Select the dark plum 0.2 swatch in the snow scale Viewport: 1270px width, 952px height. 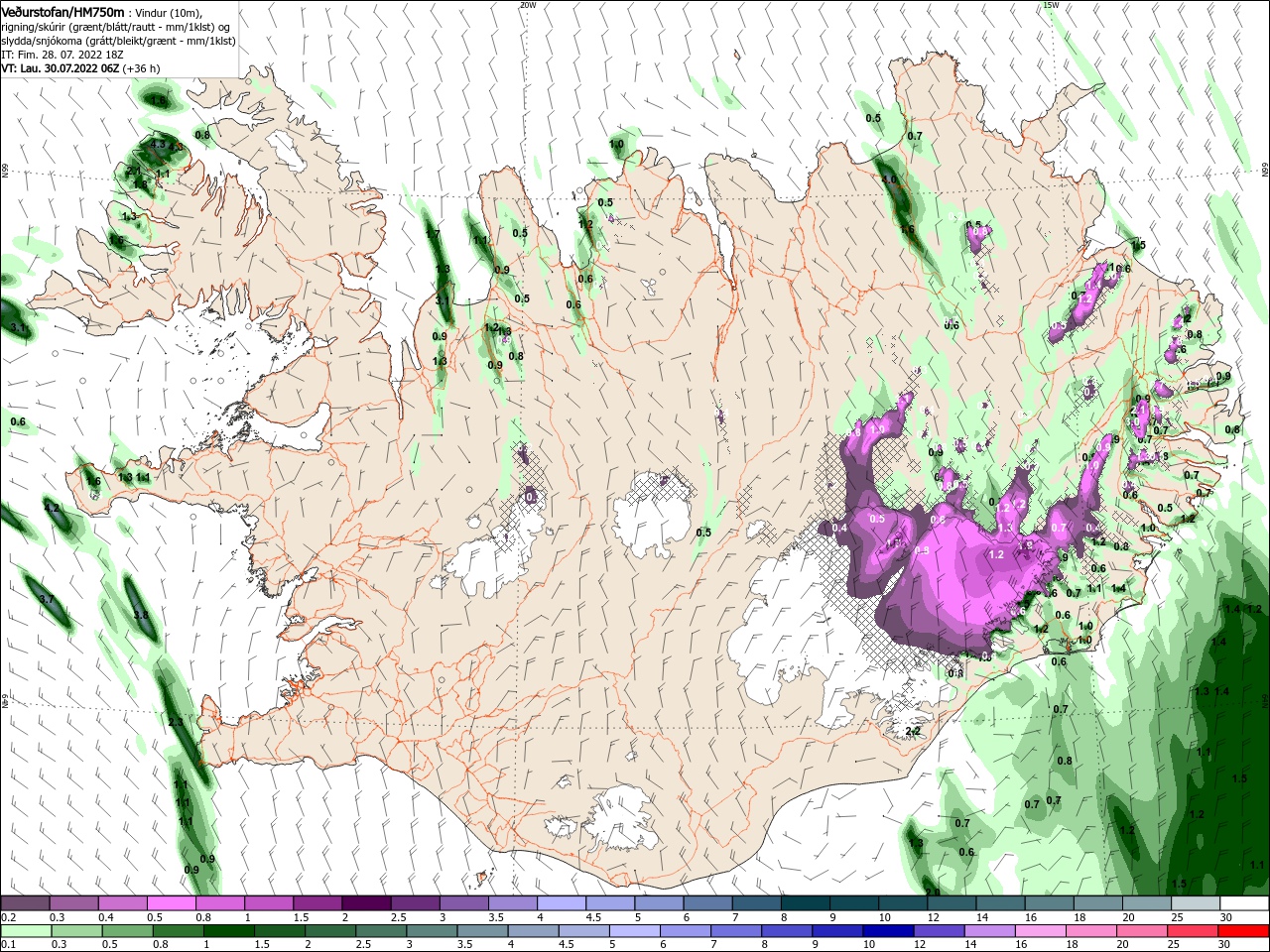pyautogui.click(x=25, y=903)
